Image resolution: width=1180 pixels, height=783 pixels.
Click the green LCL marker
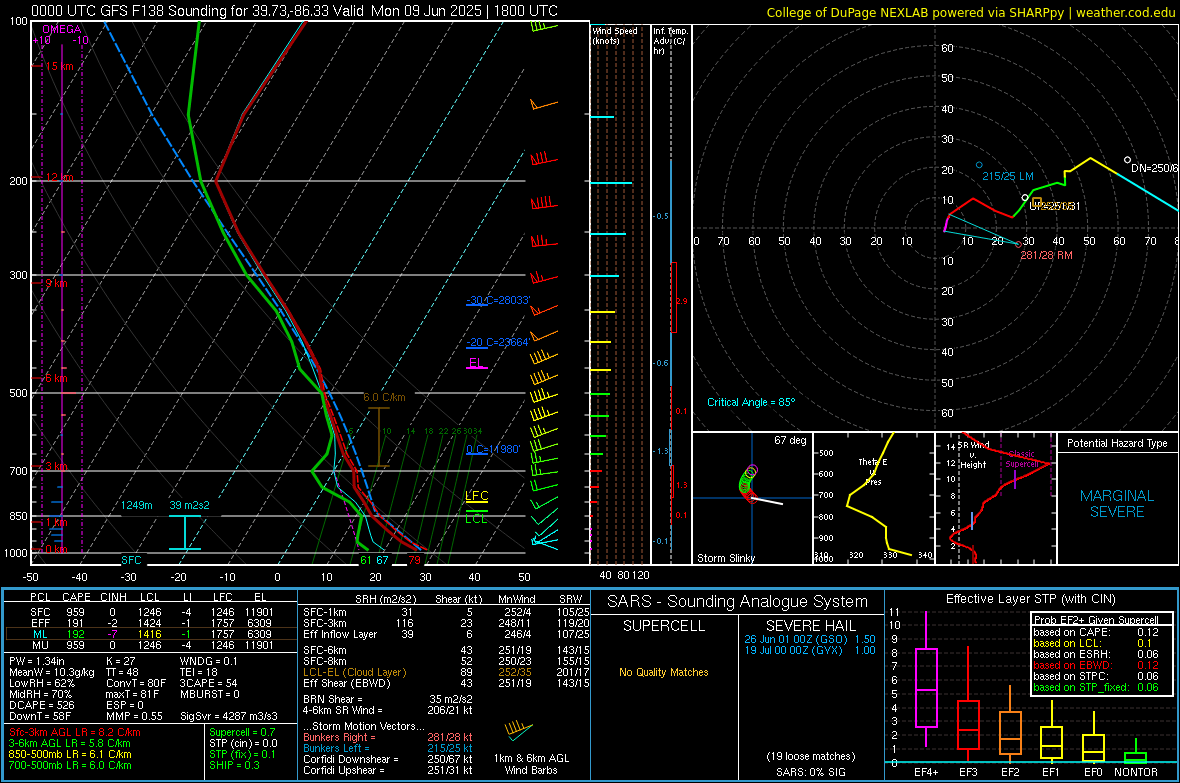coord(476,519)
